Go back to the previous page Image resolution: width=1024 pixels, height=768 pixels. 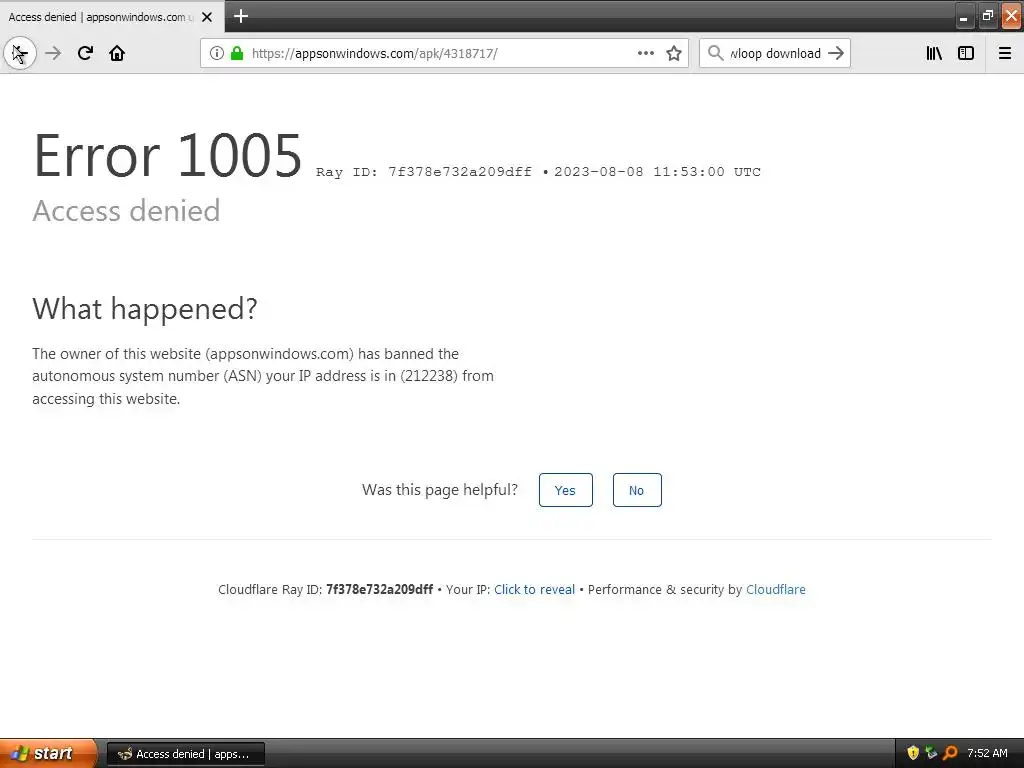(x=20, y=53)
